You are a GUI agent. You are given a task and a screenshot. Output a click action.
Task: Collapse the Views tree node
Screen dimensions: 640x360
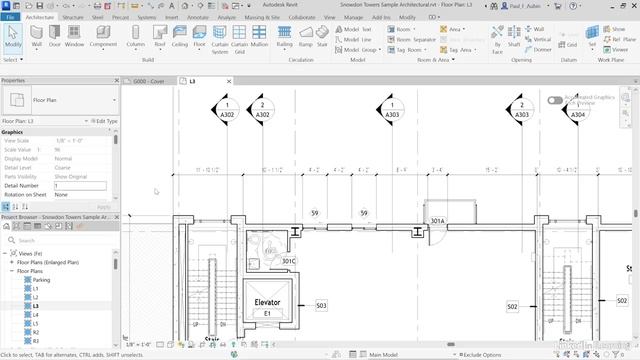(4, 253)
